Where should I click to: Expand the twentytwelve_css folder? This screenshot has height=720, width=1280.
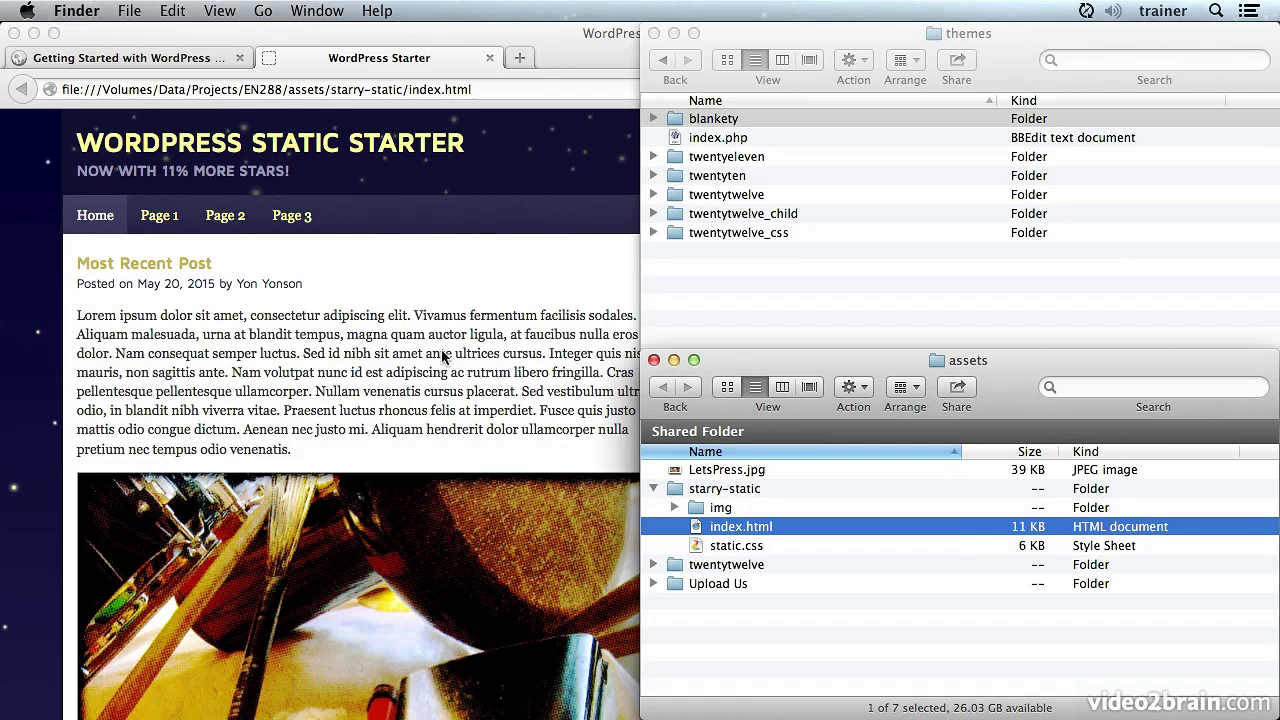[x=654, y=232]
